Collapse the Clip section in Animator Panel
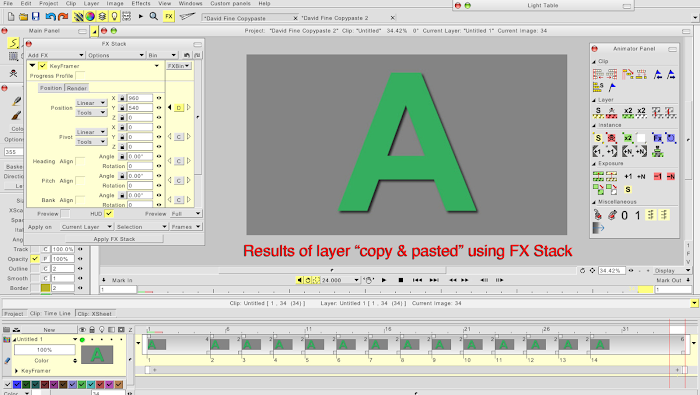This screenshot has height=395, width=700. point(594,62)
